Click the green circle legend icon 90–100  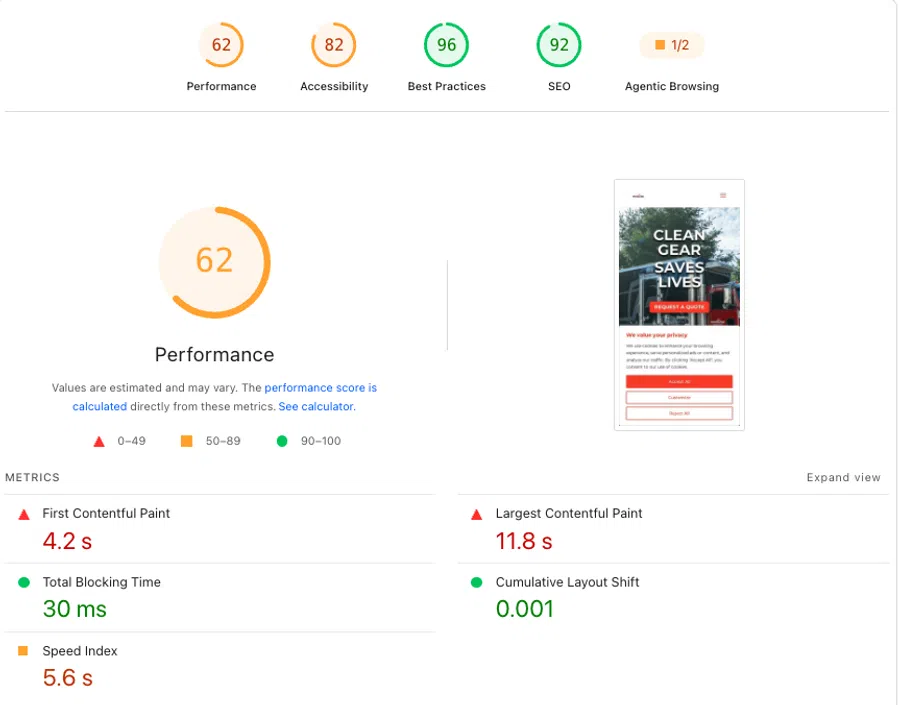pos(282,441)
